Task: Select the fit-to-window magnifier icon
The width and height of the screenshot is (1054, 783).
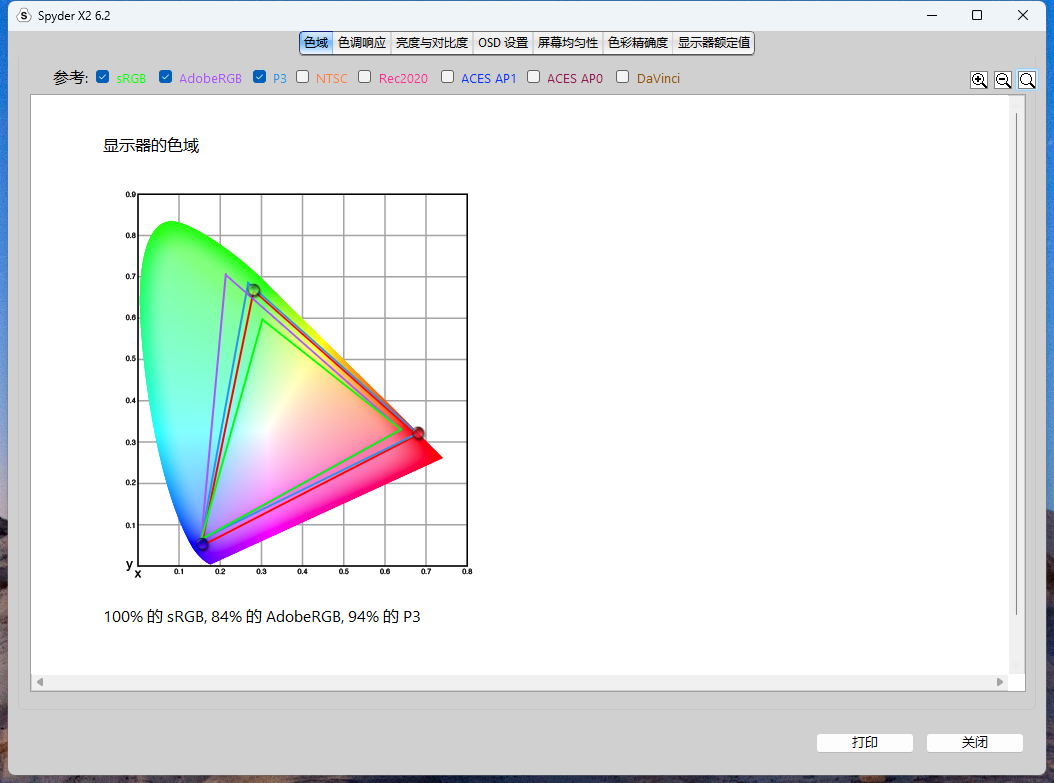Action: click(x=1027, y=80)
